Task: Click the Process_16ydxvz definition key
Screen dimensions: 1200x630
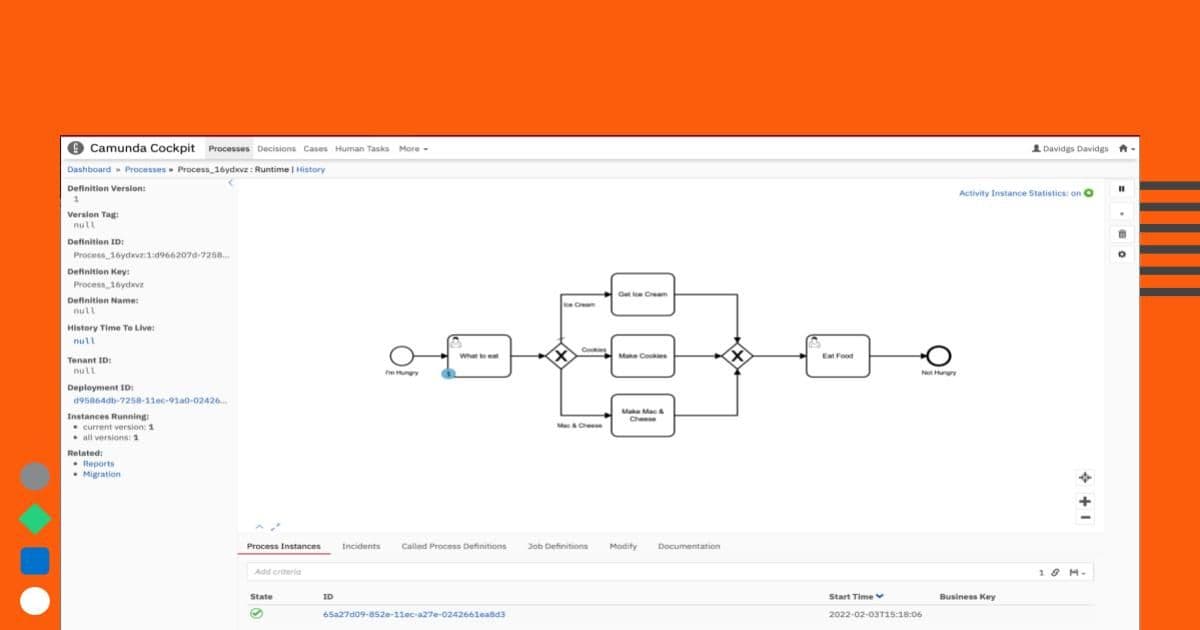Action: pyautogui.click(x=110, y=284)
